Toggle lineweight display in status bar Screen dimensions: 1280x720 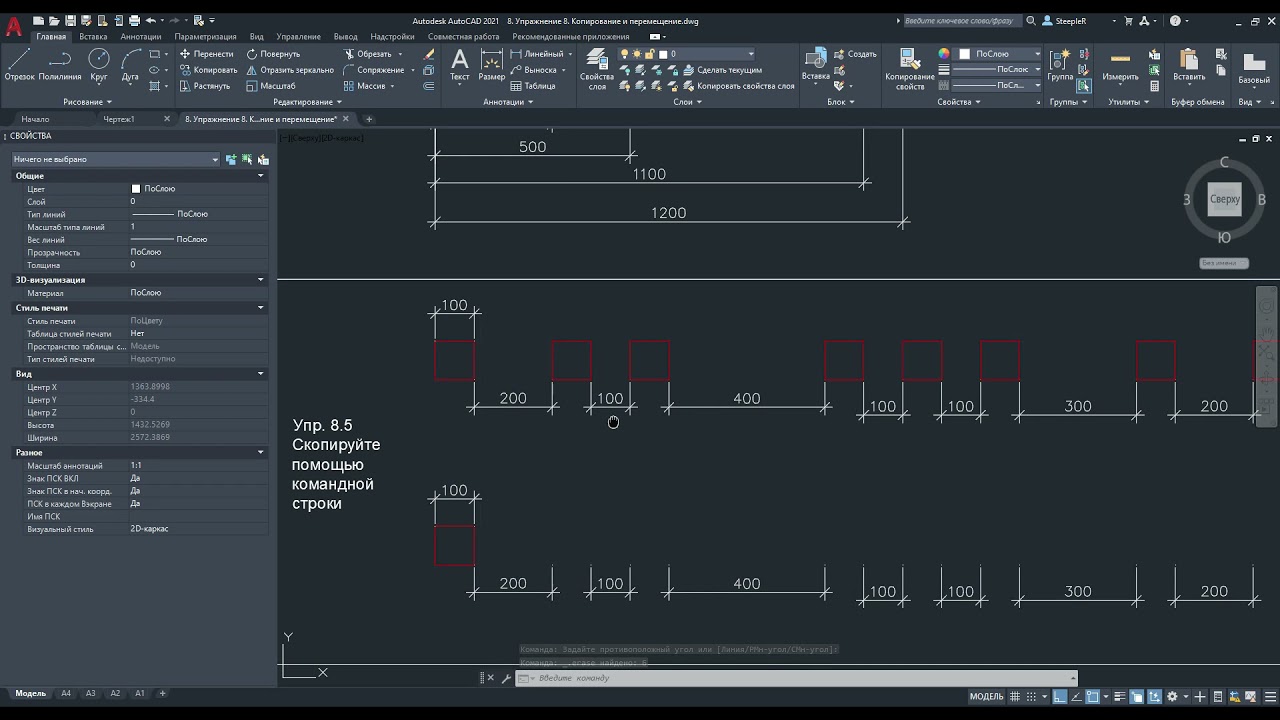pos(1122,696)
